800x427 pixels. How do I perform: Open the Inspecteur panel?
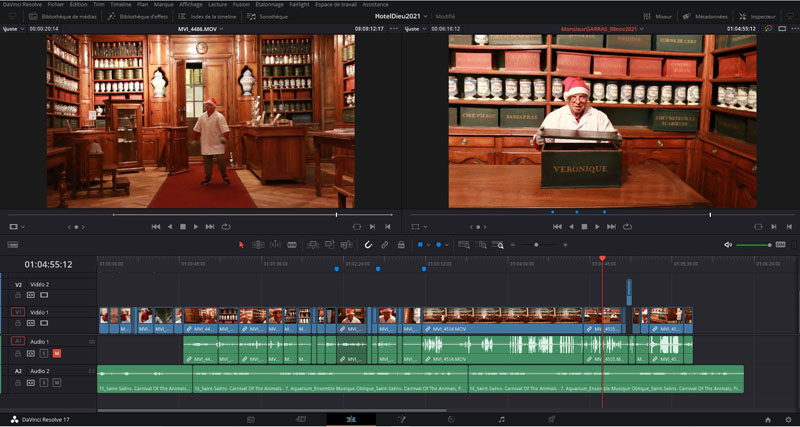click(x=758, y=16)
